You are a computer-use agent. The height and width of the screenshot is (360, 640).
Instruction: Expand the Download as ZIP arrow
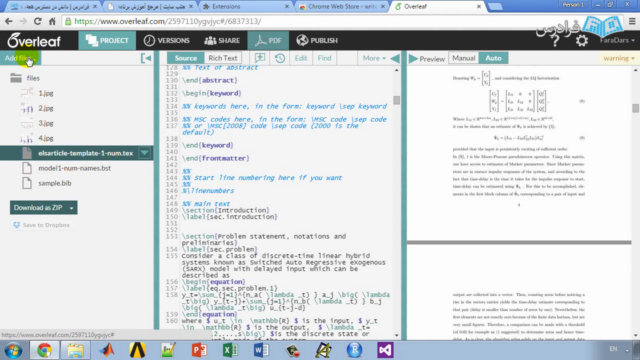(x=71, y=208)
